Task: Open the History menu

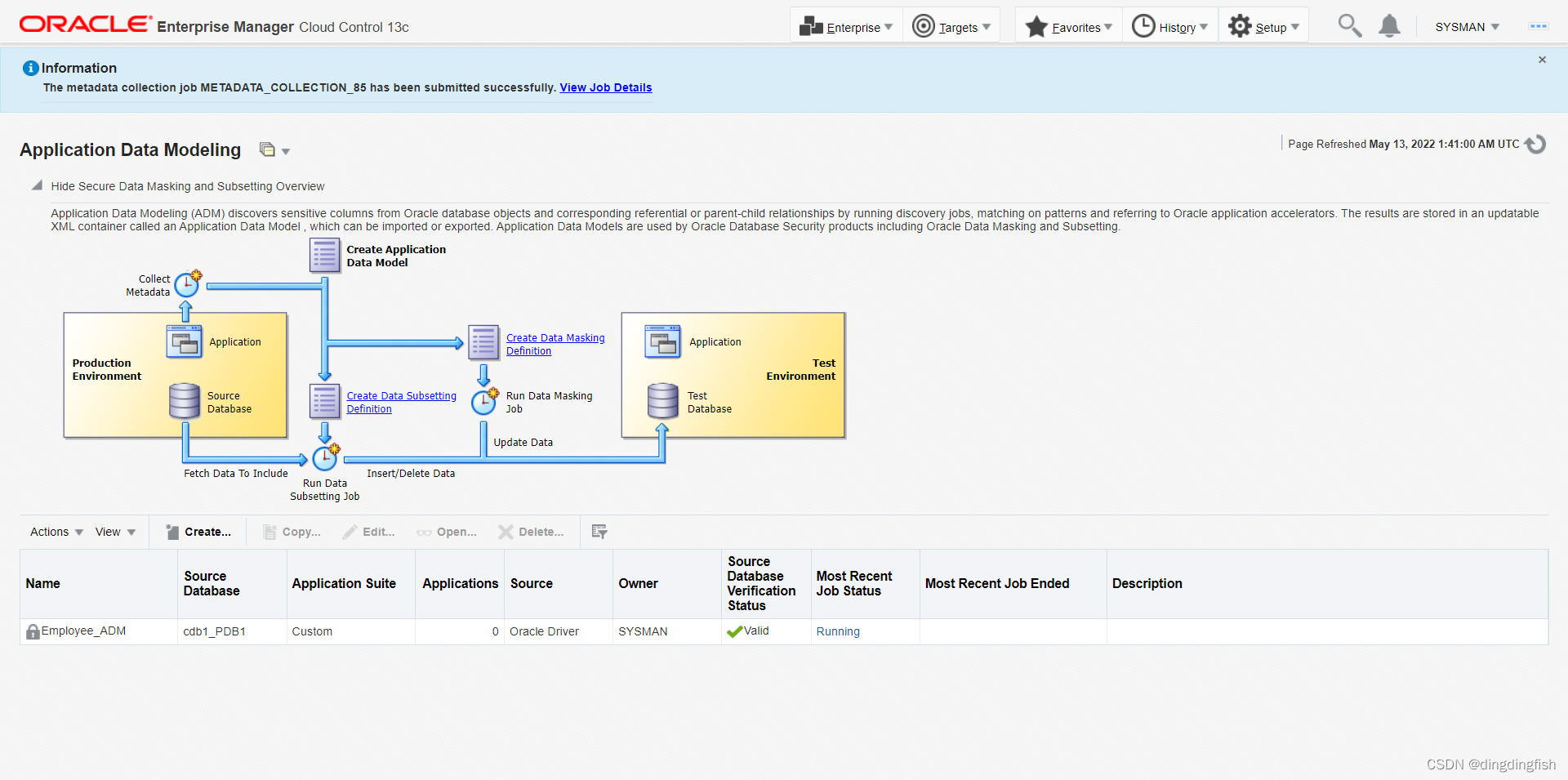Action: 1170,27
